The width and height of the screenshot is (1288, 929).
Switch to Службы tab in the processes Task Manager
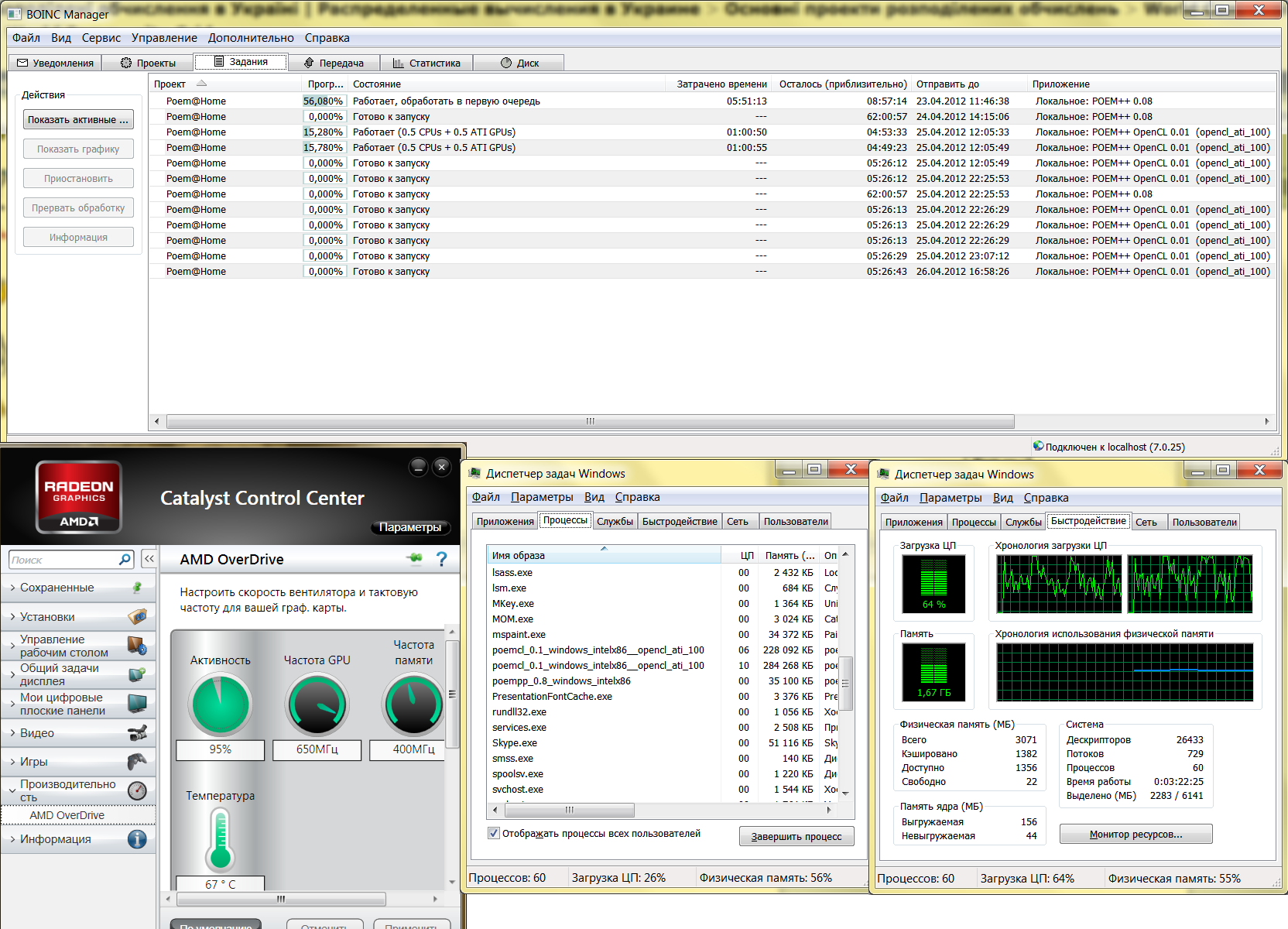coord(615,521)
